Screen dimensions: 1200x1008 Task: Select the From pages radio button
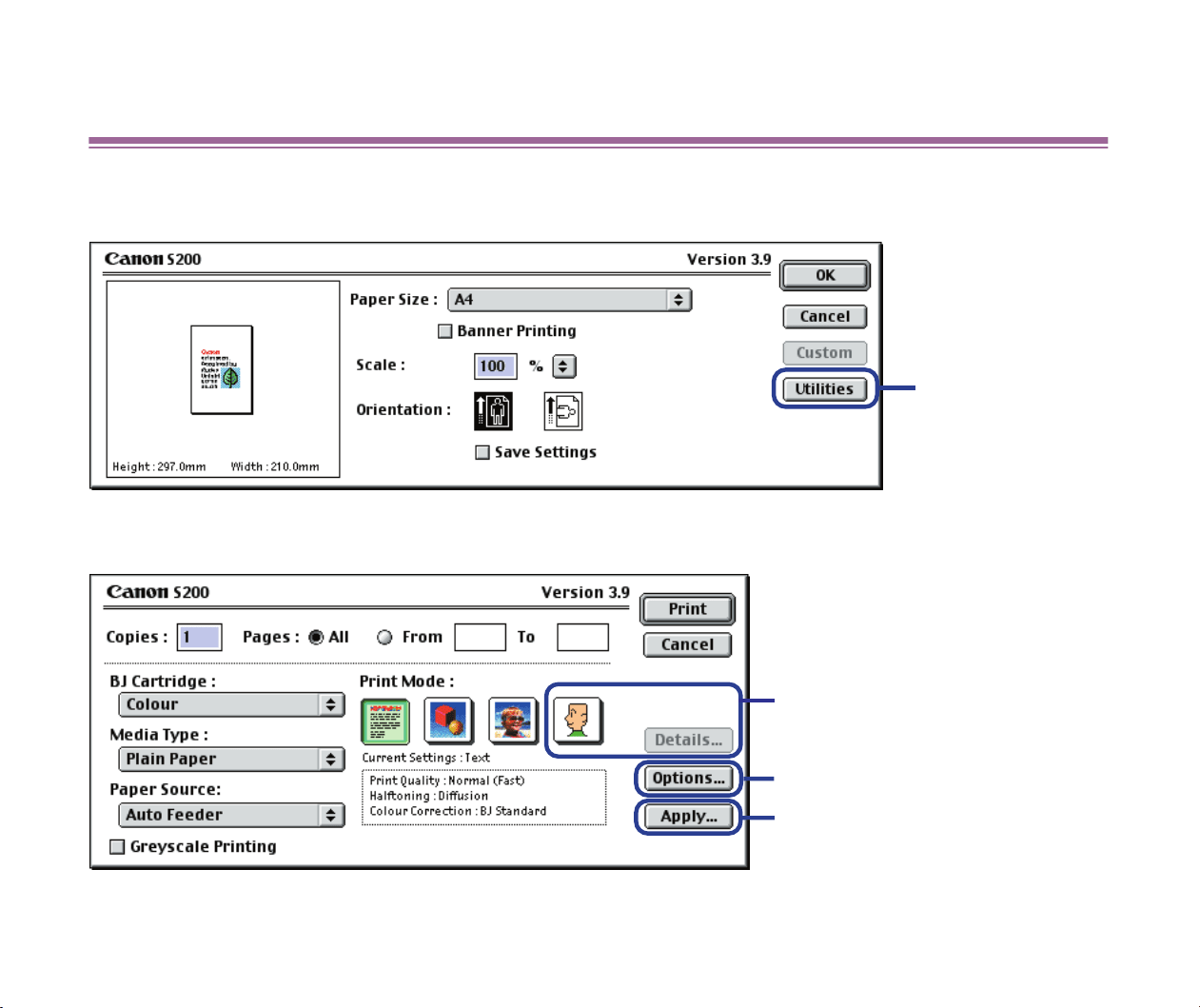click(x=384, y=638)
